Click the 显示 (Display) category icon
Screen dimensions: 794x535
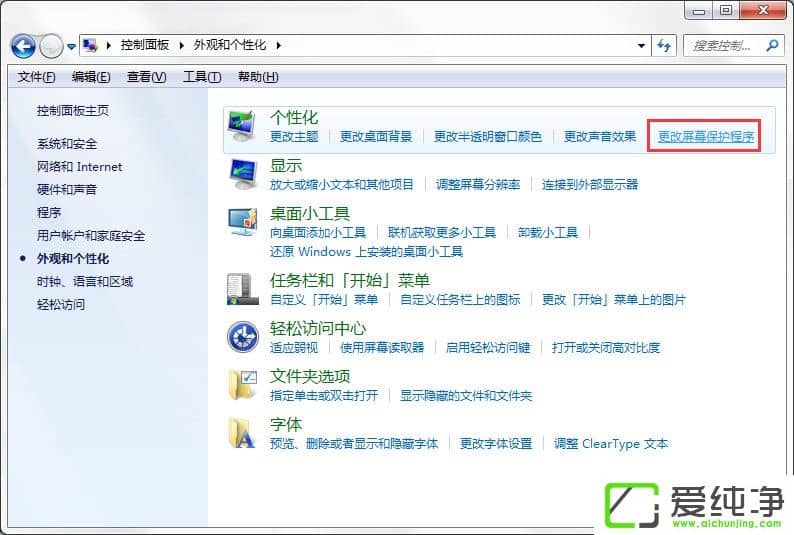[x=243, y=175]
